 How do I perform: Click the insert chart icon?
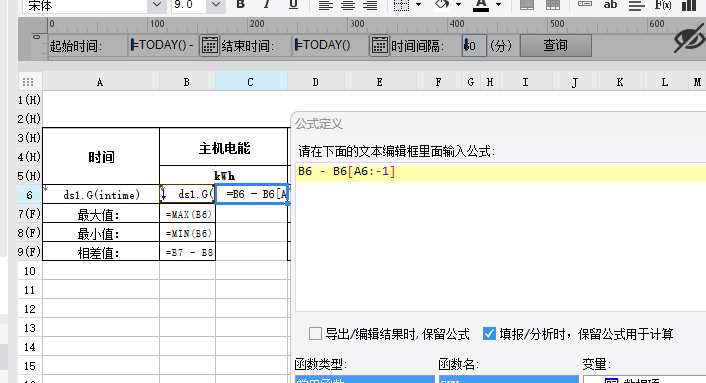pyautogui.click(x=689, y=5)
